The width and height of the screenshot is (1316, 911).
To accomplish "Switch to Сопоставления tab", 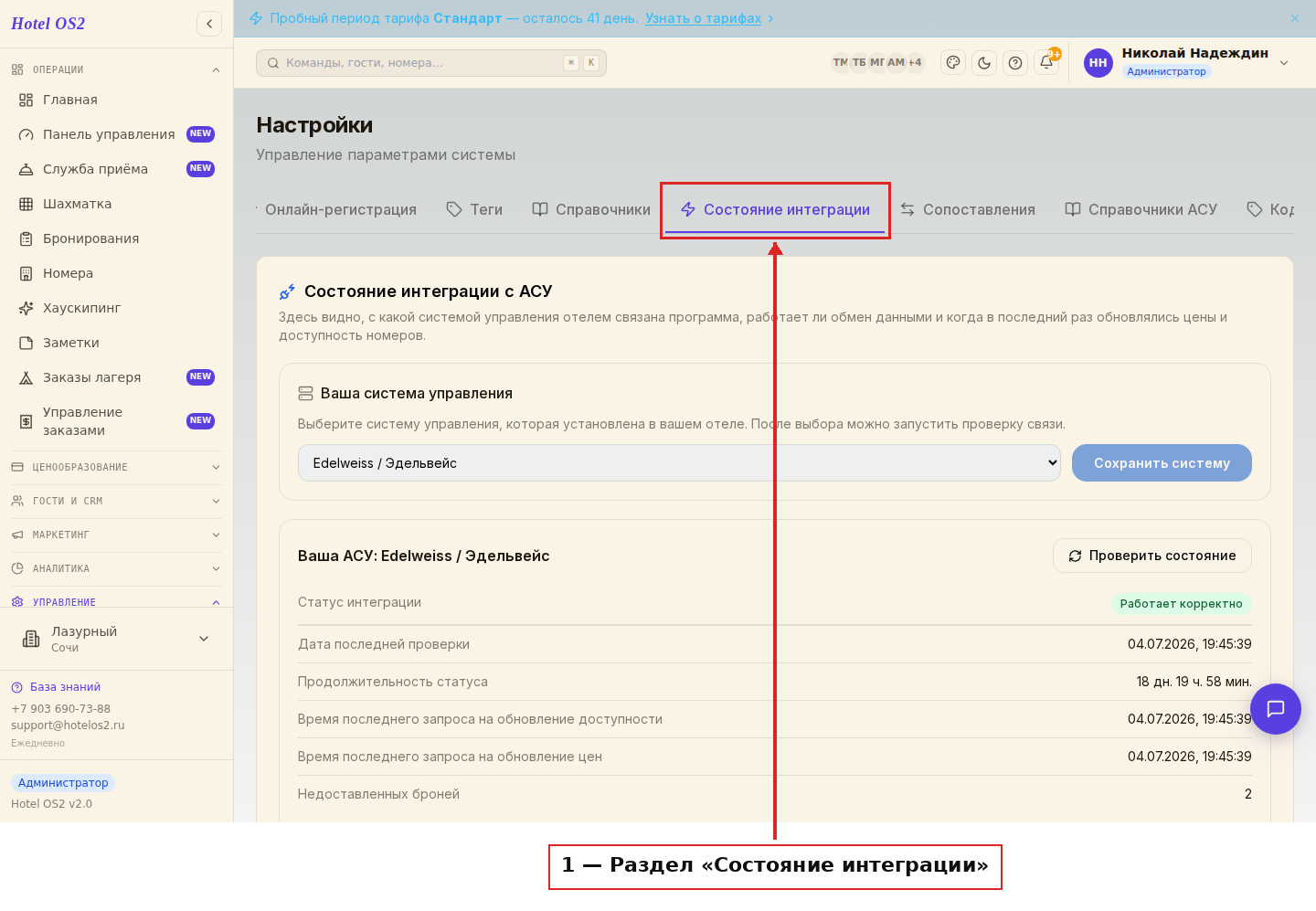I will (x=968, y=209).
